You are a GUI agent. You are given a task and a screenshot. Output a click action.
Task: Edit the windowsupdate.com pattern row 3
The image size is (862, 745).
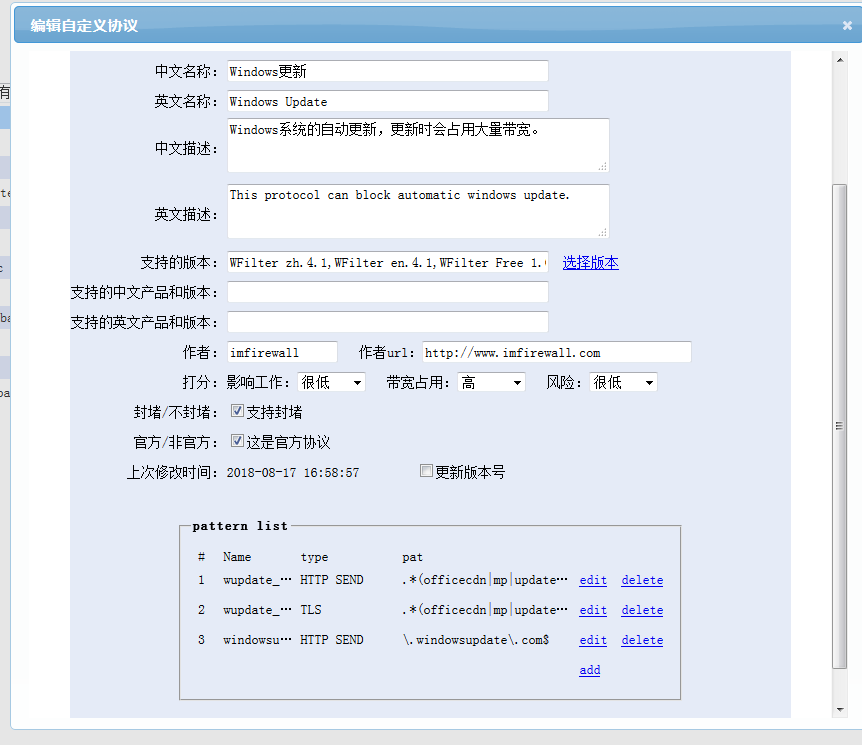592,640
